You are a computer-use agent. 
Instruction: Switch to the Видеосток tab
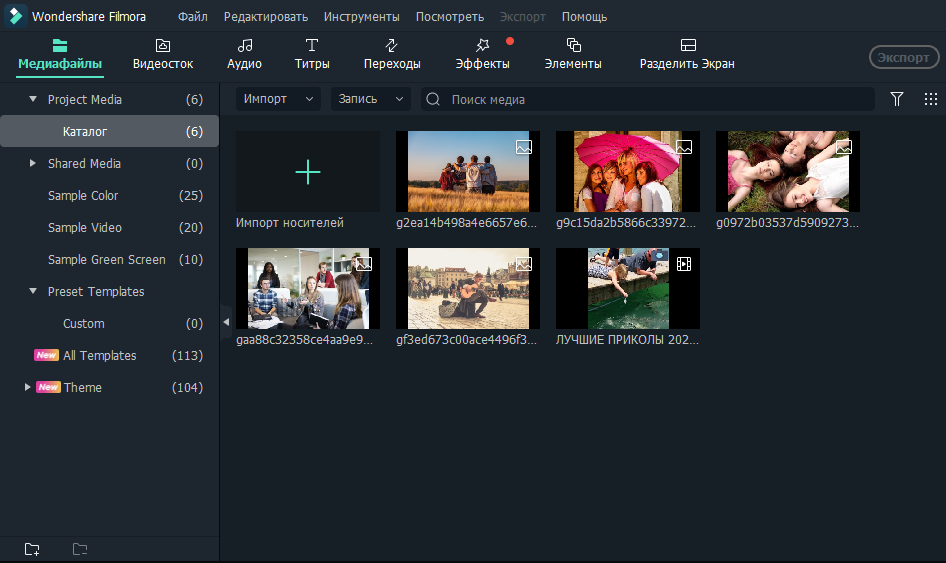coord(163,56)
